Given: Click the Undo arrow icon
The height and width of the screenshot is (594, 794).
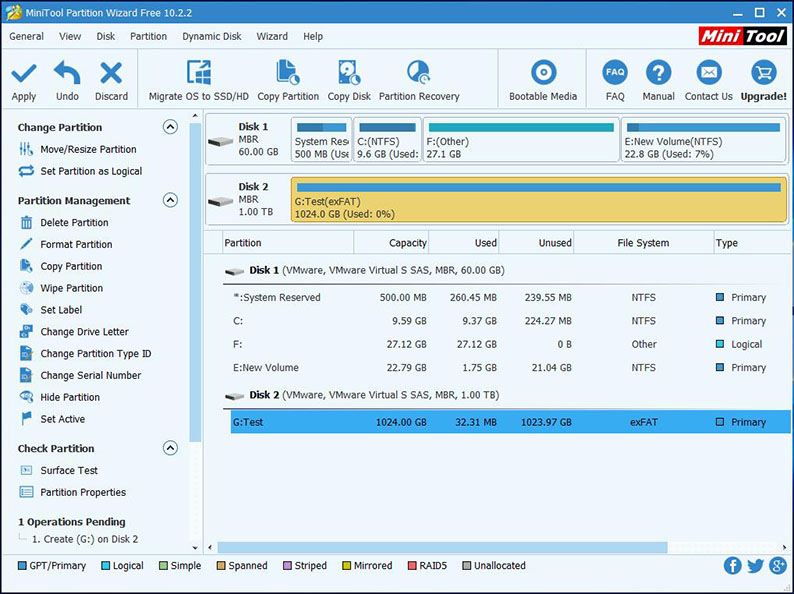Looking at the screenshot, I should [67, 73].
